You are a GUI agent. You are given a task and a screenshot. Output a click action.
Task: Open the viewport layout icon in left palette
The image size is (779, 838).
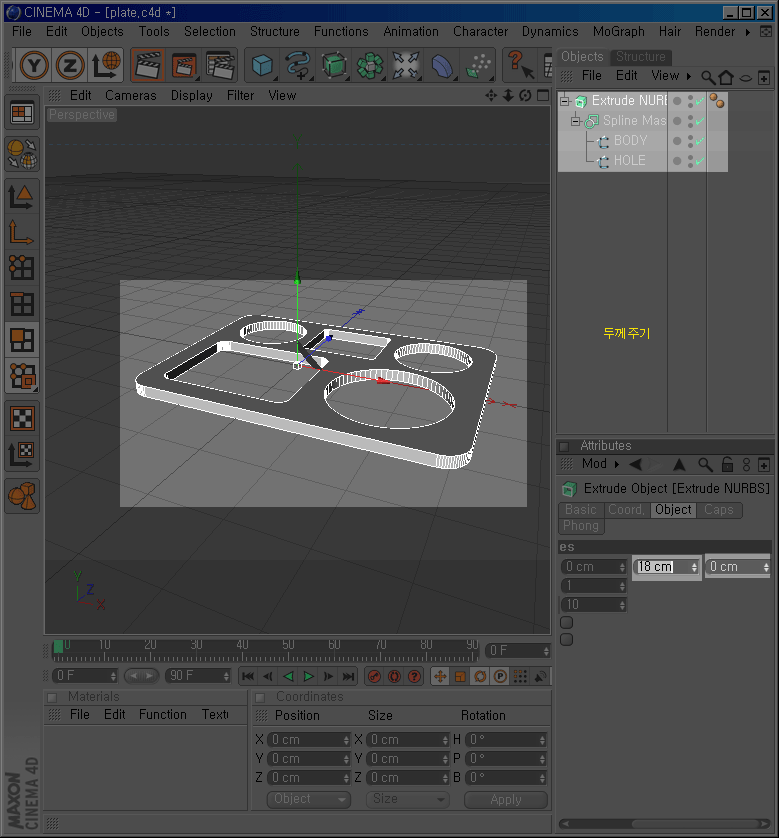(22, 114)
